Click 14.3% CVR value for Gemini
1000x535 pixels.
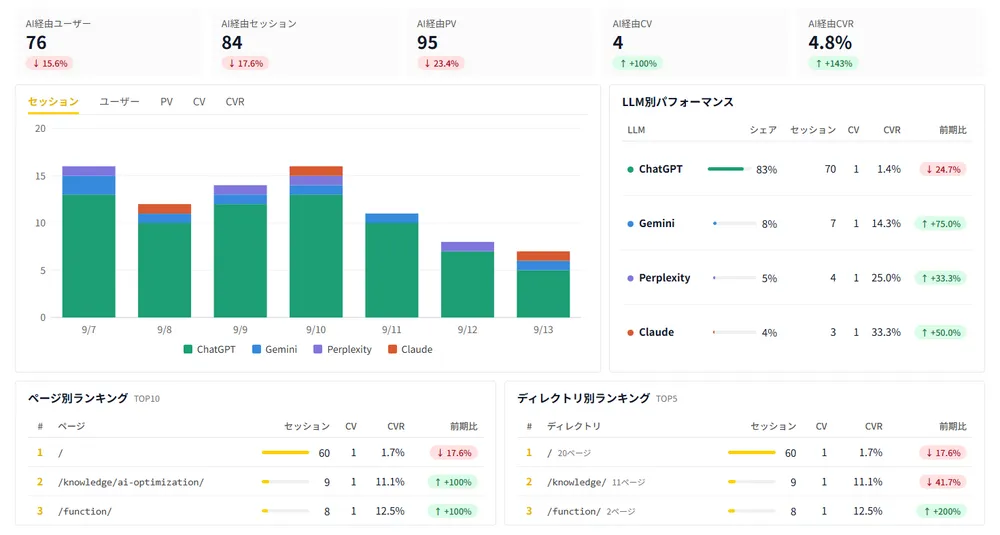point(886,223)
